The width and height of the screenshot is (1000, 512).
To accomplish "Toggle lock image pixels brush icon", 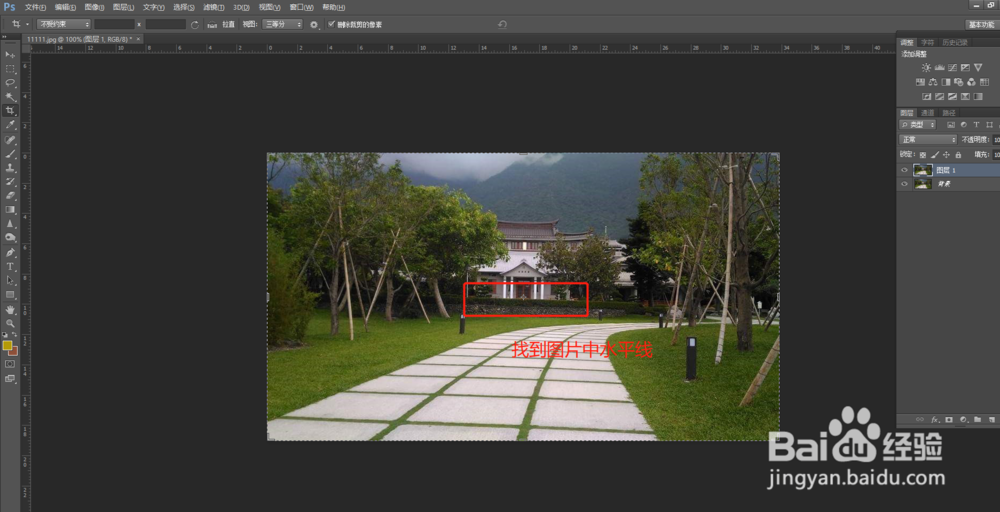I will coord(934,154).
